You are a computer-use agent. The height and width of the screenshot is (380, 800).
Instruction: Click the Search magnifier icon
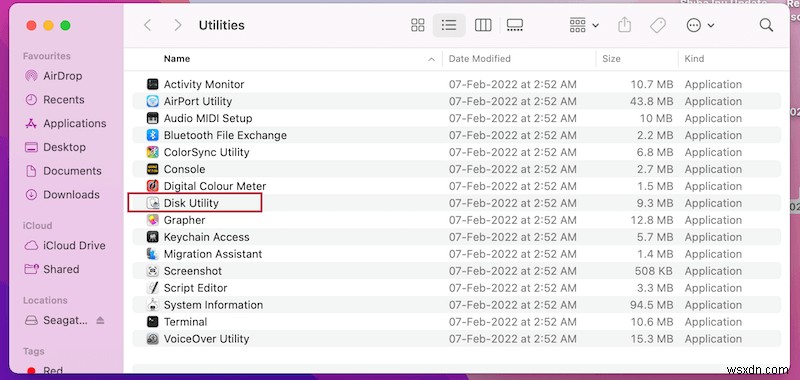click(766, 25)
